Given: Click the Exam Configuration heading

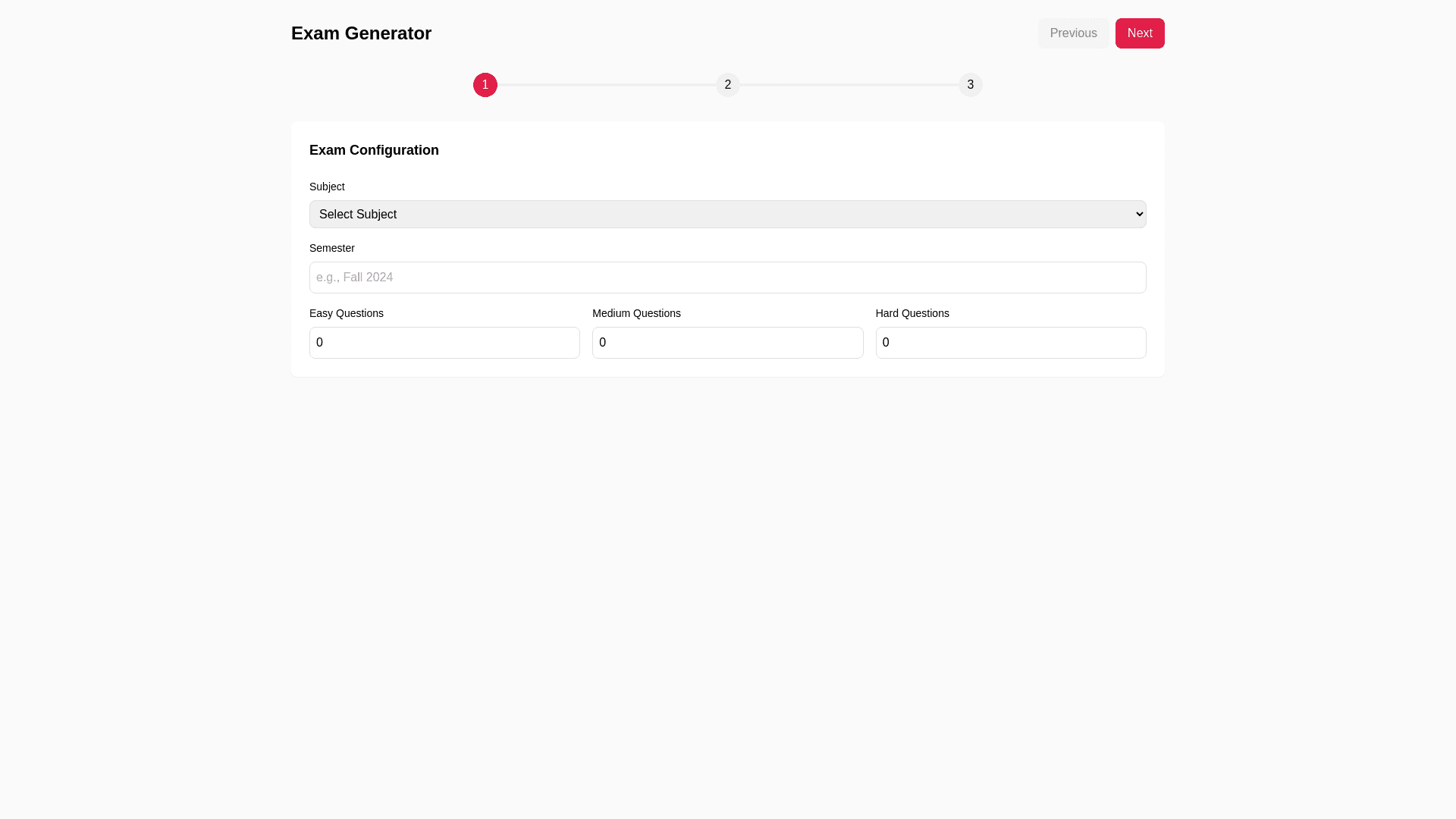Looking at the screenshot, I should click(x=374, y=150).
